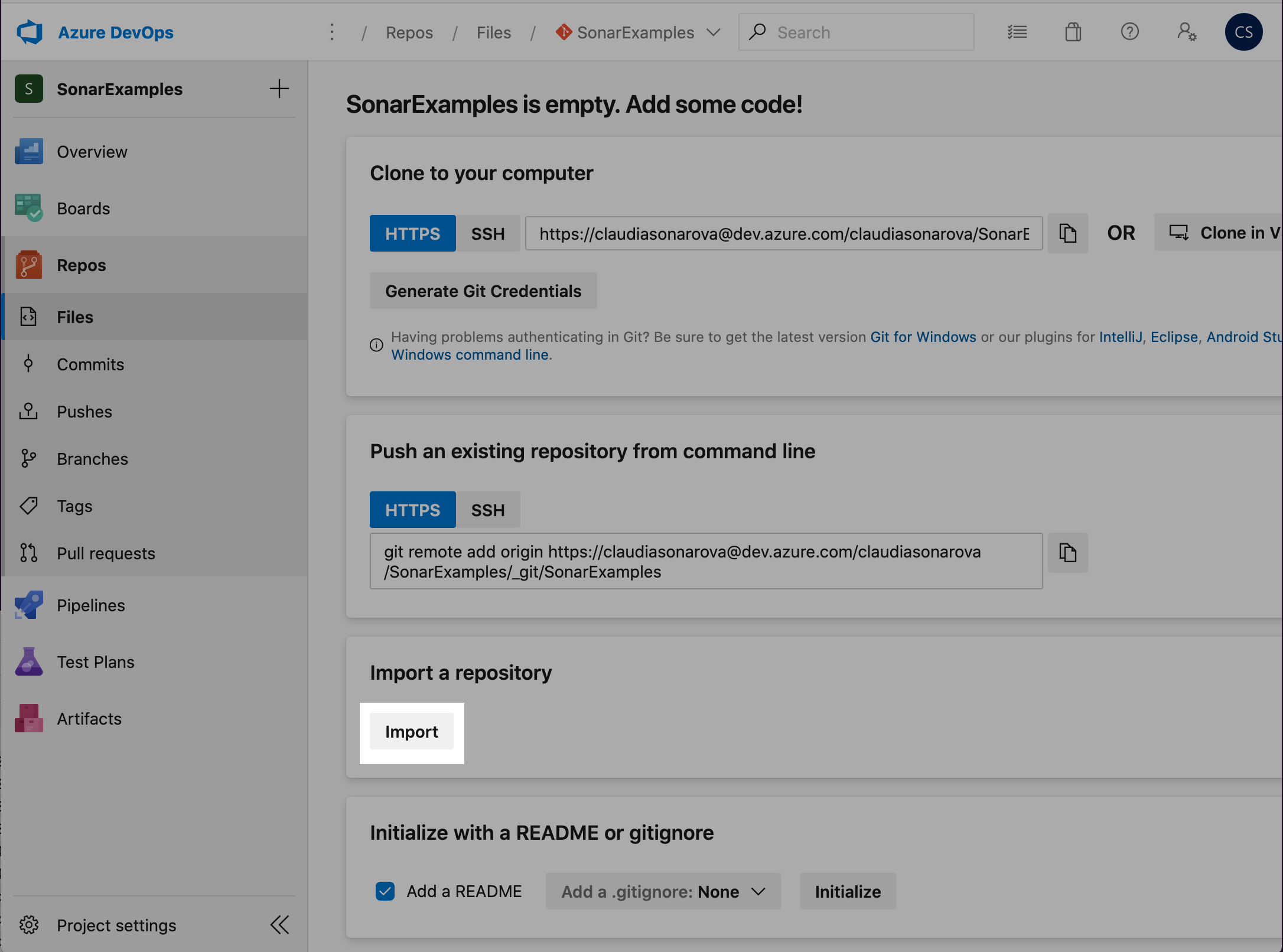Viewport: 1283px width, 952px height.
Task: Click the Project settings gear icon
Action: pos(28,925)
